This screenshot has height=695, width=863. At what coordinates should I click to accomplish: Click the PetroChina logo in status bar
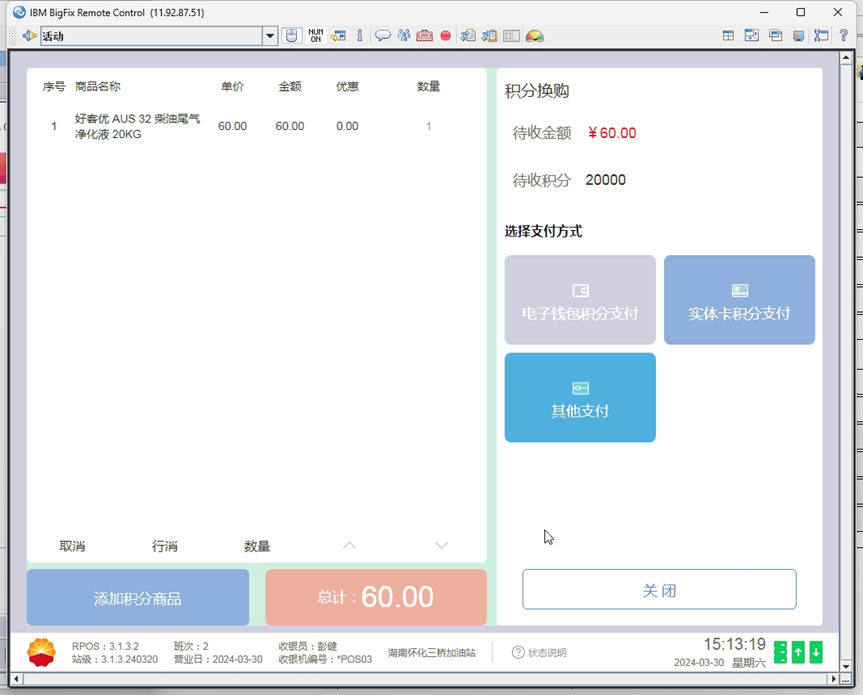[42, 652]
